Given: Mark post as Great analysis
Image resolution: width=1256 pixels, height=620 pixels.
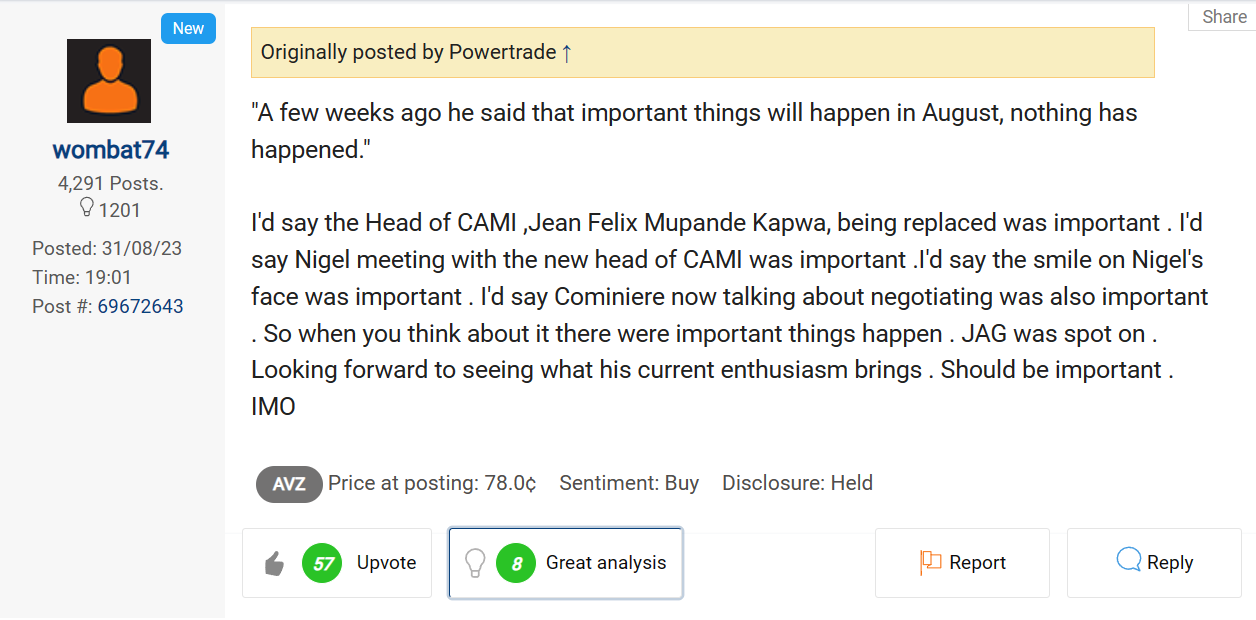Looking at the screenshot, I should (605, 563).
